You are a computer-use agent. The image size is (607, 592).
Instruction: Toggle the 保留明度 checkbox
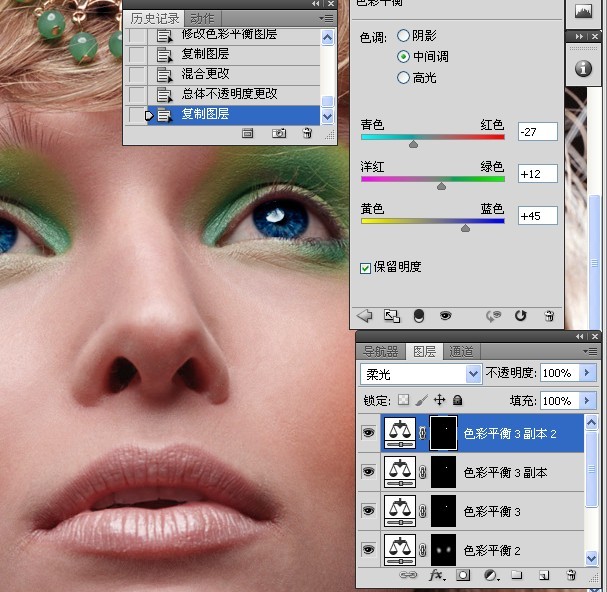pyautogui.click(x=365, y=268)
